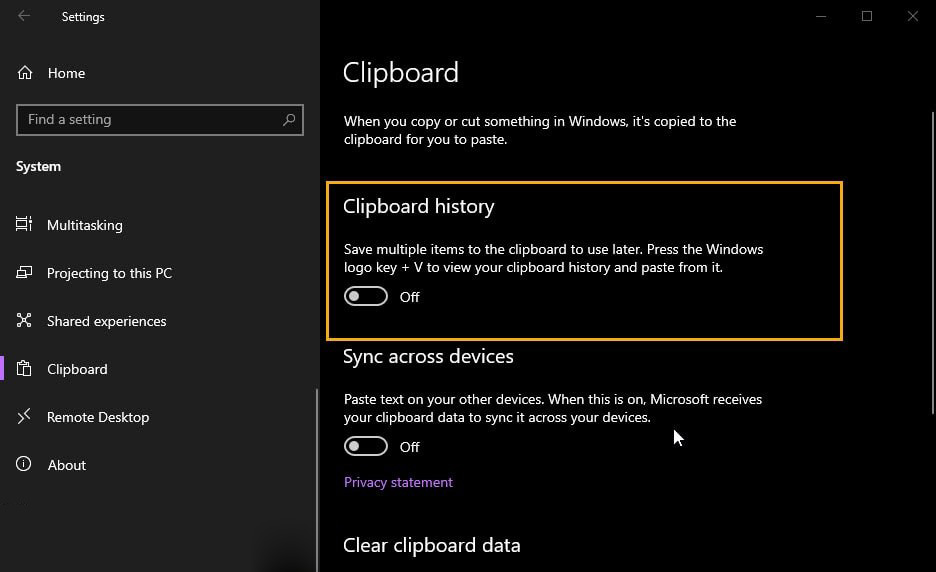Click the sidebar navigation scrollbar

coord(317,480)
